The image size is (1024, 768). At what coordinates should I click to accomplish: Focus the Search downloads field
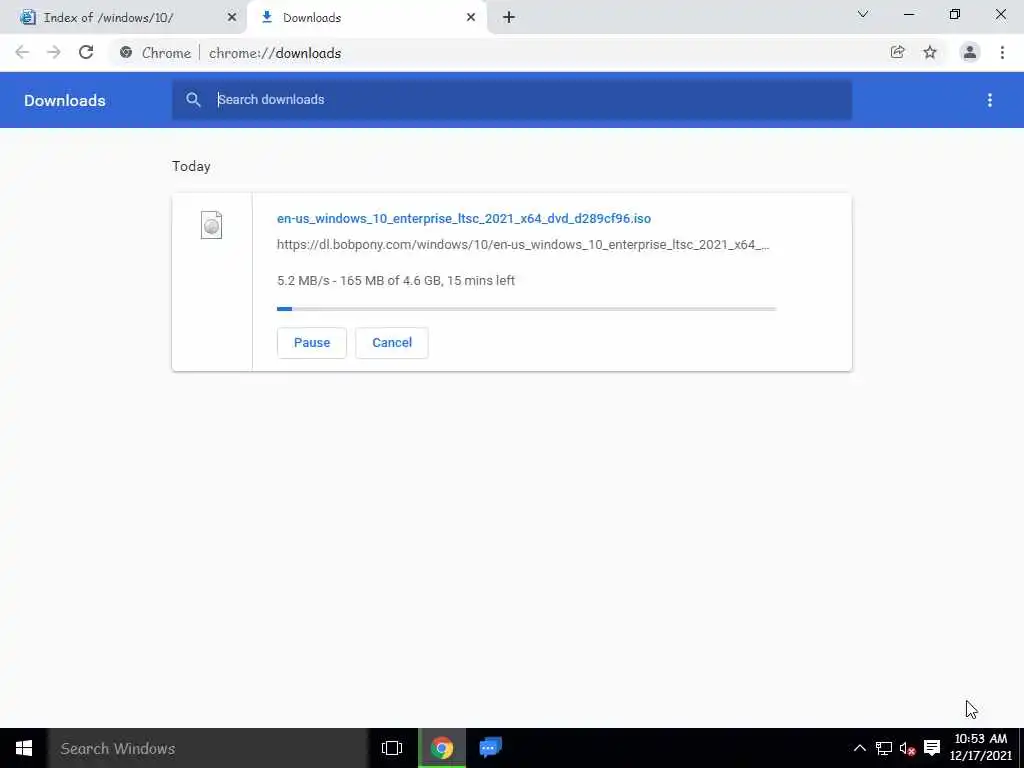(511, 99)
